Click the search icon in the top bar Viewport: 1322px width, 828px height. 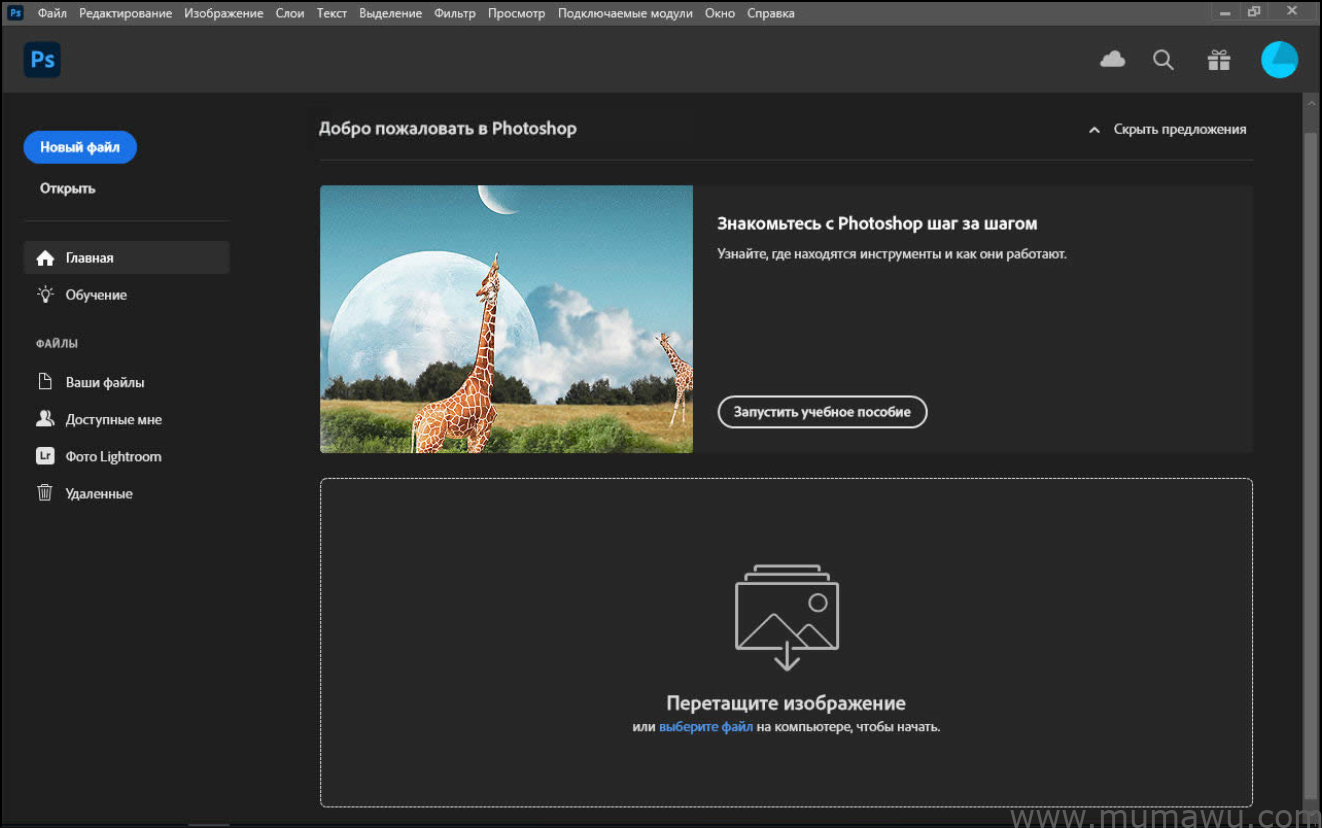coord(1163,59)
